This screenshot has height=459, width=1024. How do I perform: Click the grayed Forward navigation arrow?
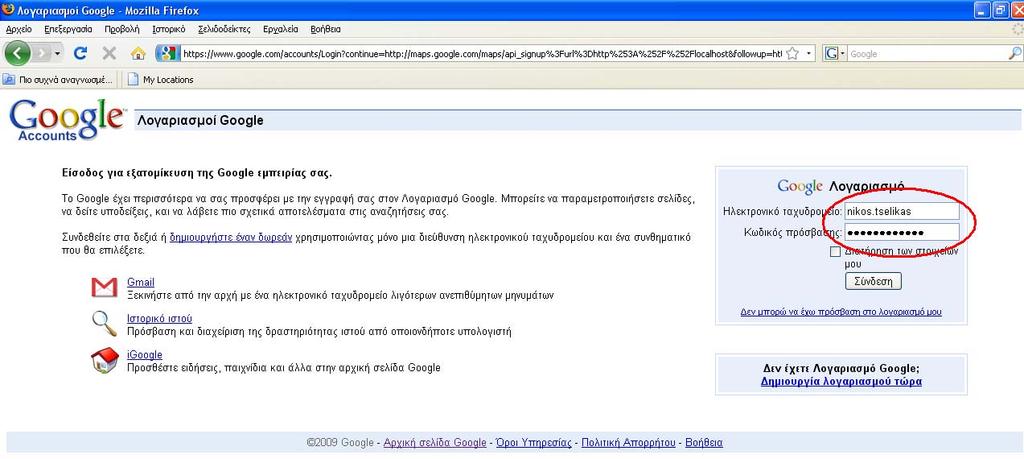click(42, 54)
